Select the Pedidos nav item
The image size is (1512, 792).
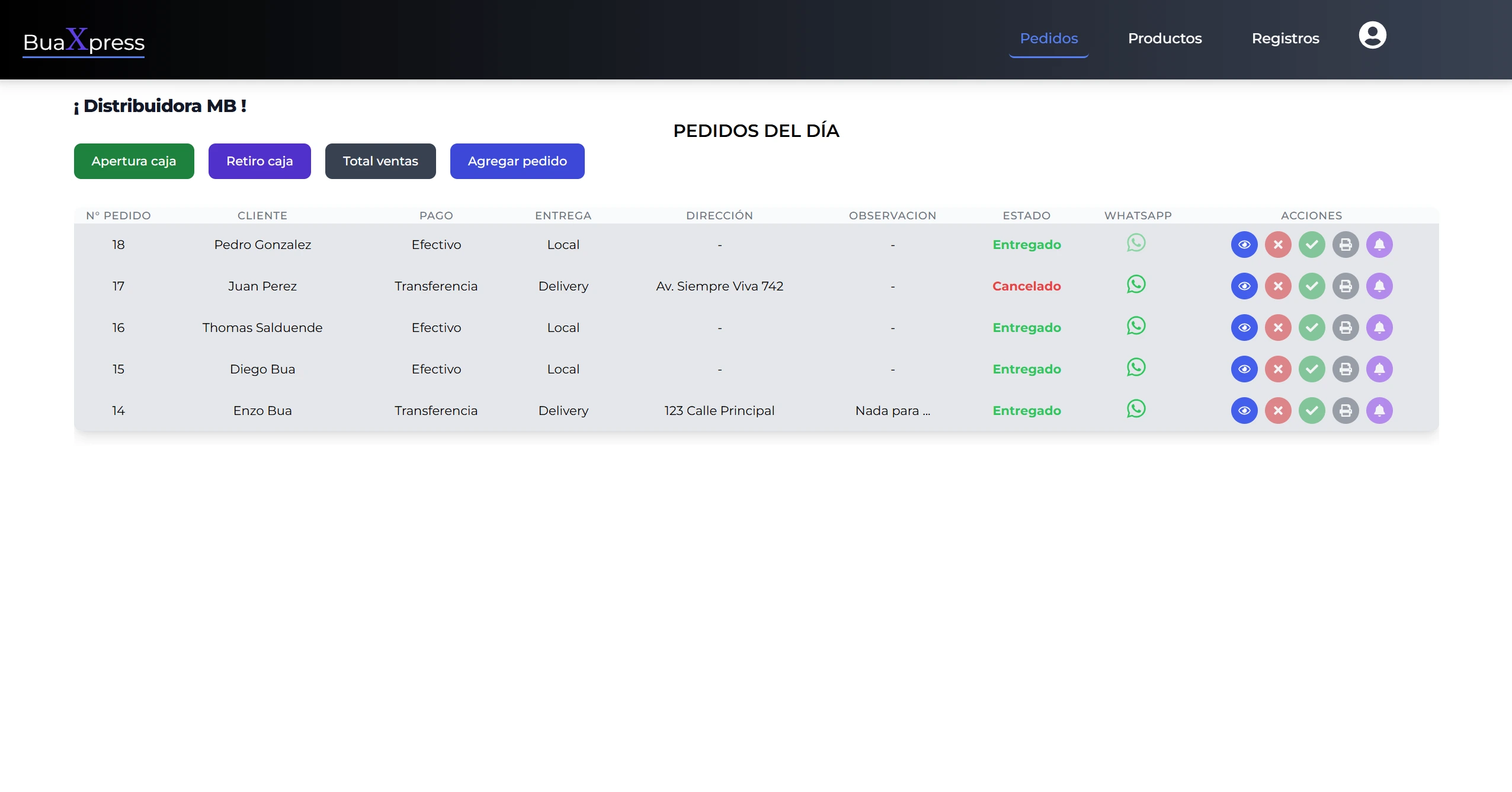click(x=1049, y=39)
